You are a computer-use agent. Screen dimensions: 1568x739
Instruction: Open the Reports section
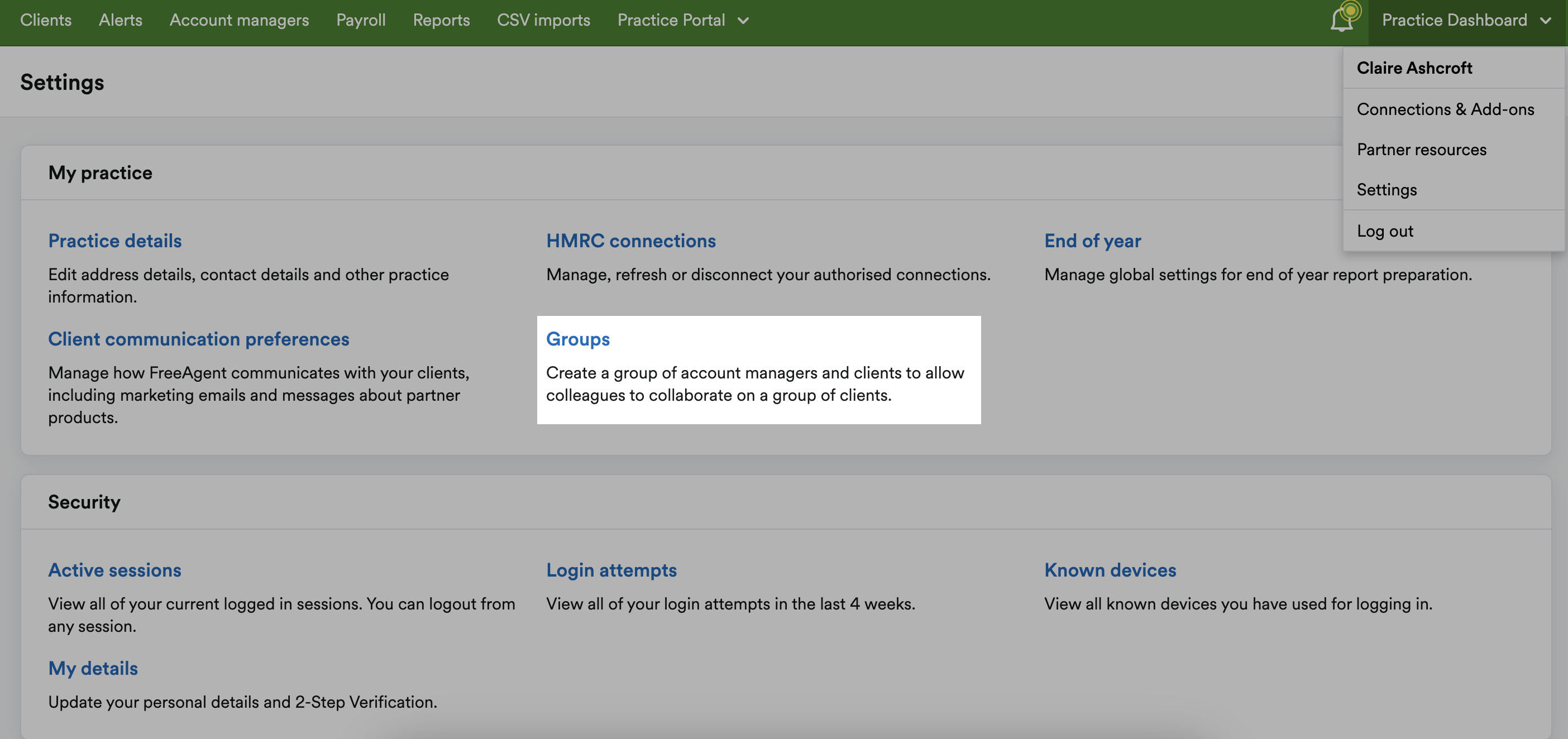pos(441,20)
